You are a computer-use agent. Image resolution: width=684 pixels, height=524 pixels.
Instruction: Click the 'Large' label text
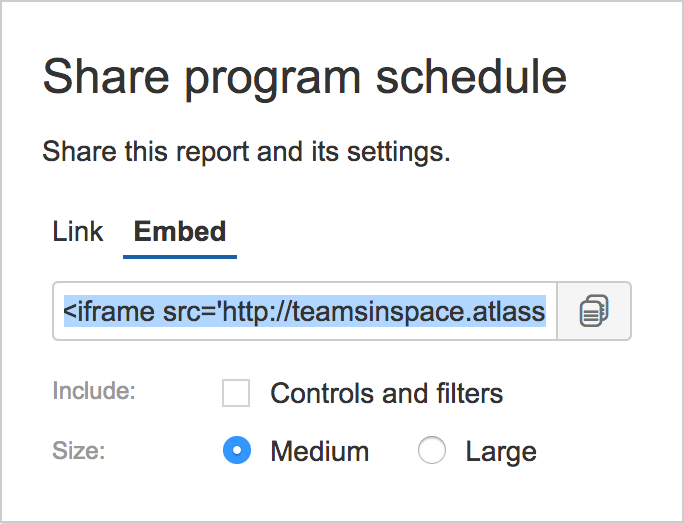coord(501,452)
